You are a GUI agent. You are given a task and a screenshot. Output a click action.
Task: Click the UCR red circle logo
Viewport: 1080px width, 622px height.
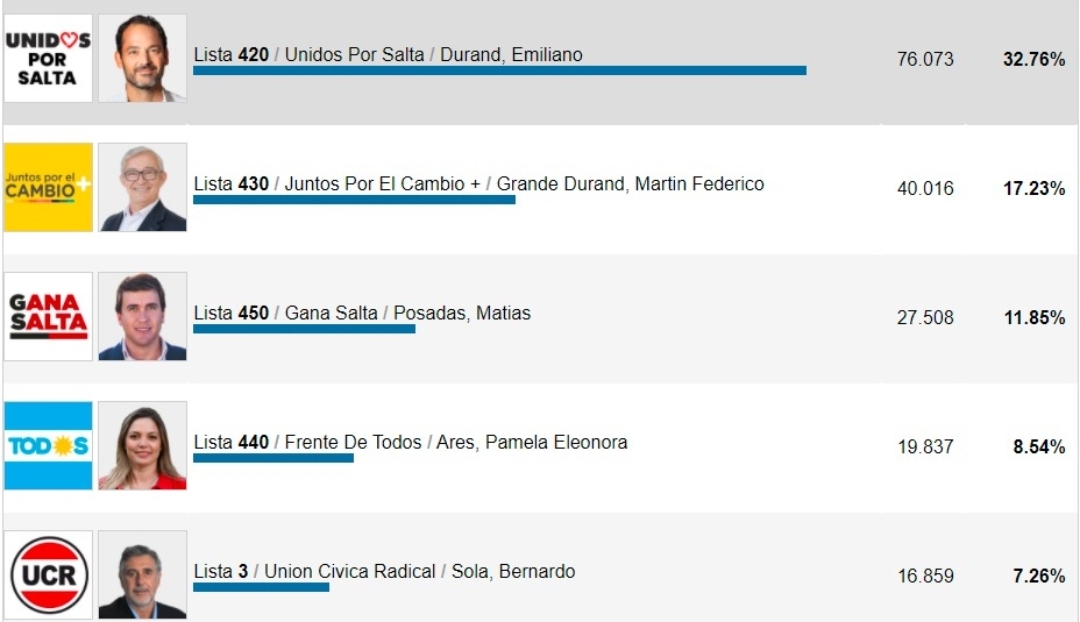coord(48,575)
